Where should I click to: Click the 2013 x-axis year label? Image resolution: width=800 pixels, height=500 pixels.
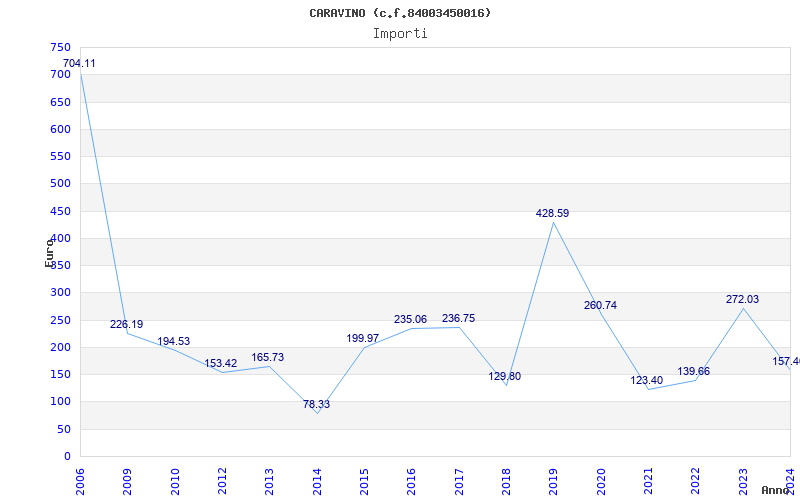click(269, 482)
